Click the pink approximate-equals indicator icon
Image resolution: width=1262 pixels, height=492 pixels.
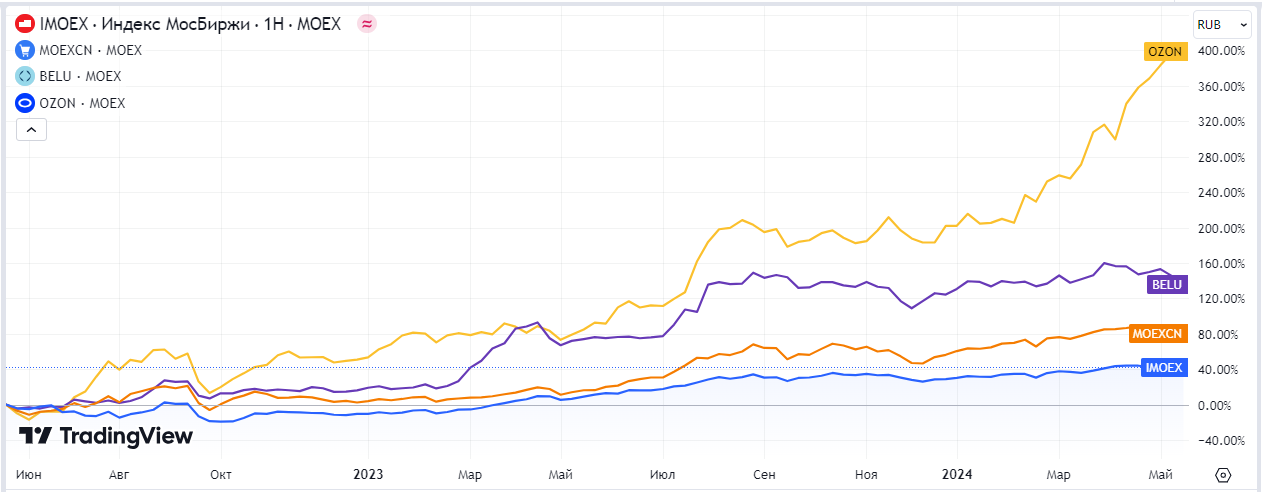click(x=367, y=24)
